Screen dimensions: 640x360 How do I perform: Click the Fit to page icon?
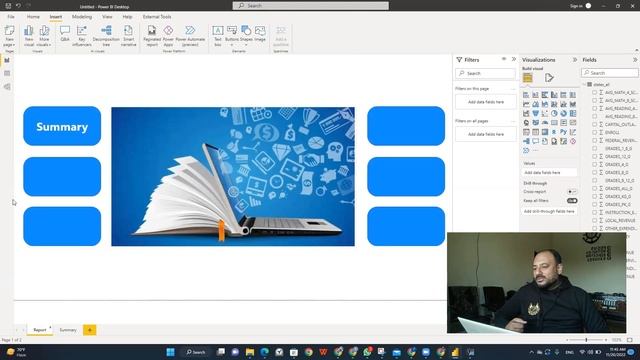tap(630, 340)
